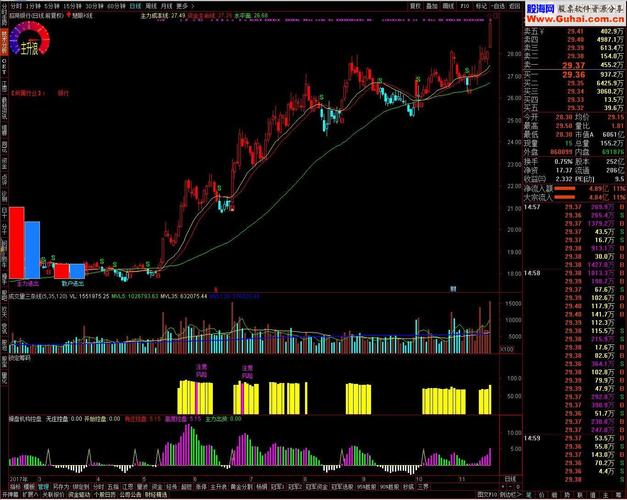The height and width of the screenshot is (500, 627).
Task: Toggle the 自选 watchlist button
Action: coord(498,6)
